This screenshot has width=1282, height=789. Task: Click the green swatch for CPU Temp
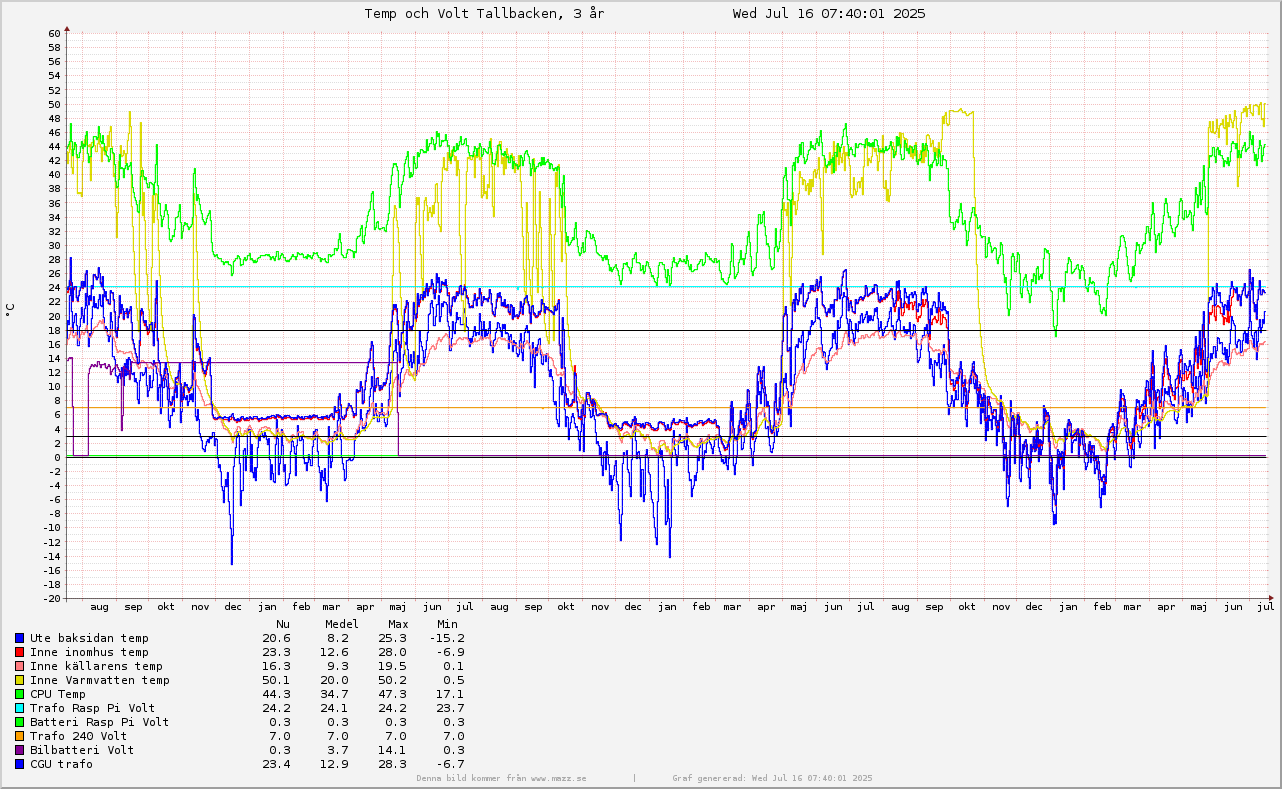[x=19, y=694]
